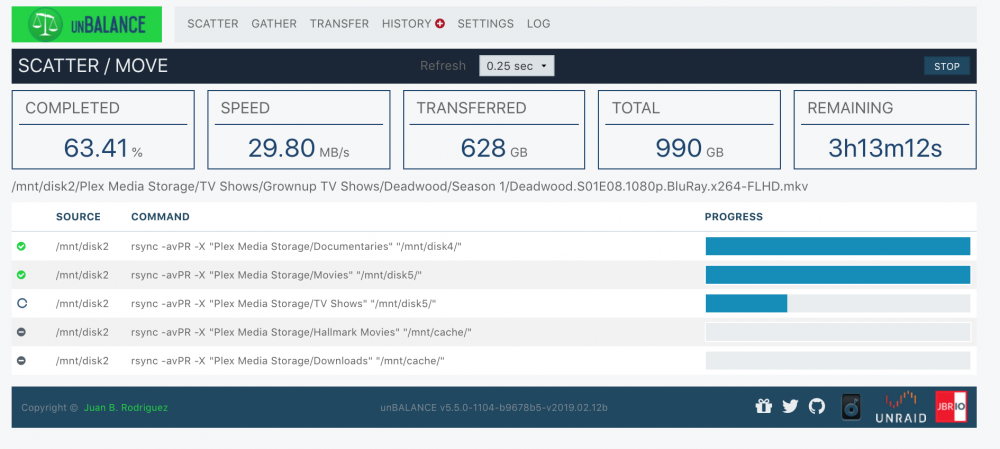Image resolution: width=1000 pixels, height=449 pixels.
Task: Click the SOURCE column header
Action: pyautogui.click(x=78, y=217)
